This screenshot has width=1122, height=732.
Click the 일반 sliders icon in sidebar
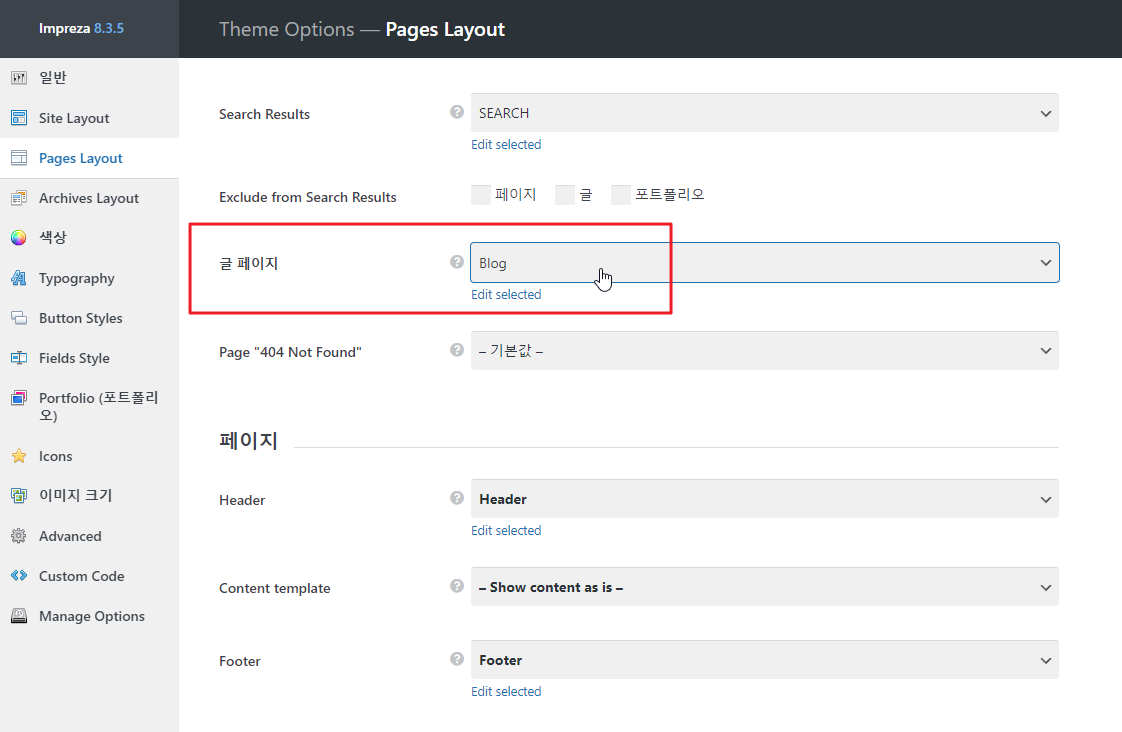point(19,77)
